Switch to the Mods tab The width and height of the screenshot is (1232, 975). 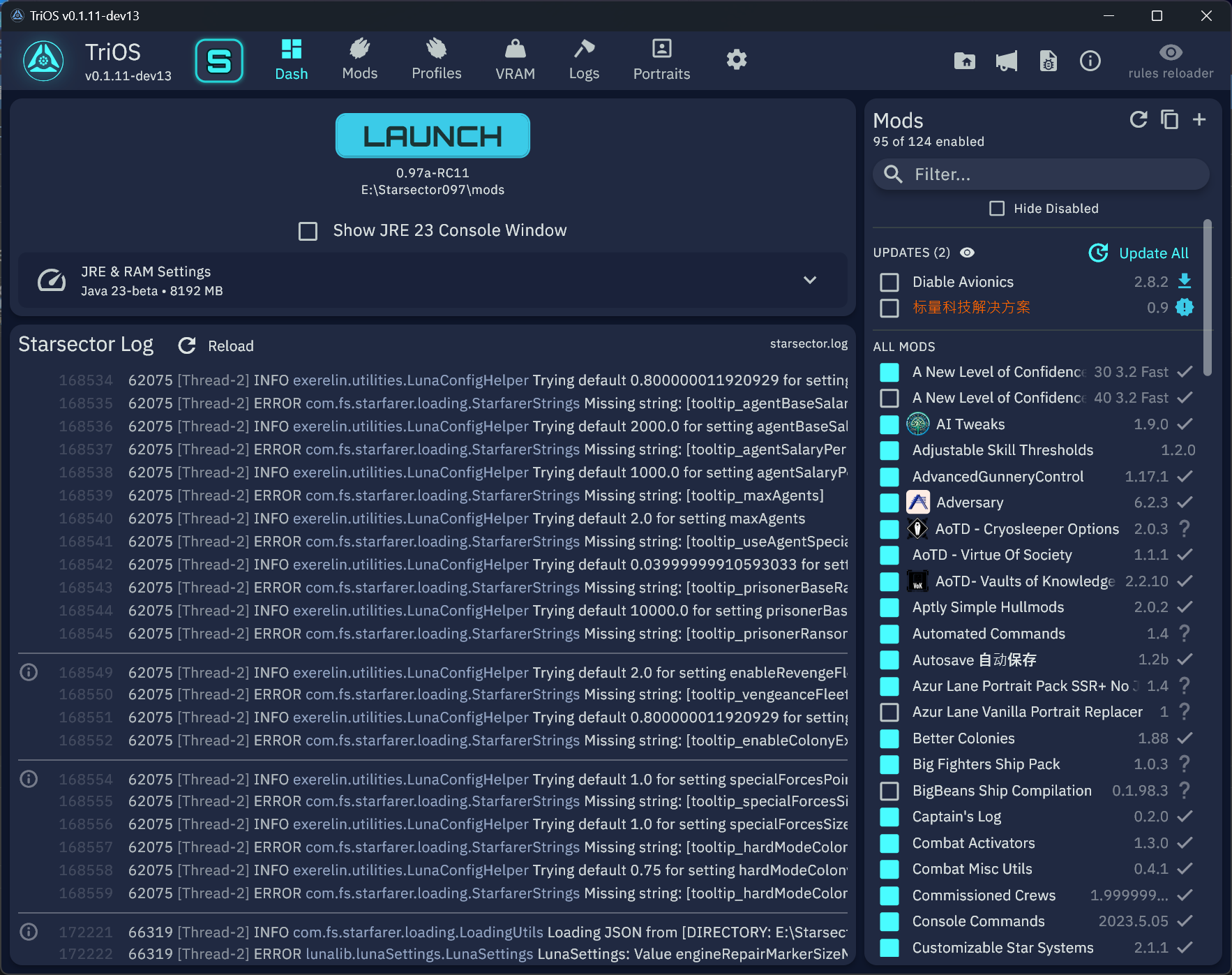coord(359,60)
